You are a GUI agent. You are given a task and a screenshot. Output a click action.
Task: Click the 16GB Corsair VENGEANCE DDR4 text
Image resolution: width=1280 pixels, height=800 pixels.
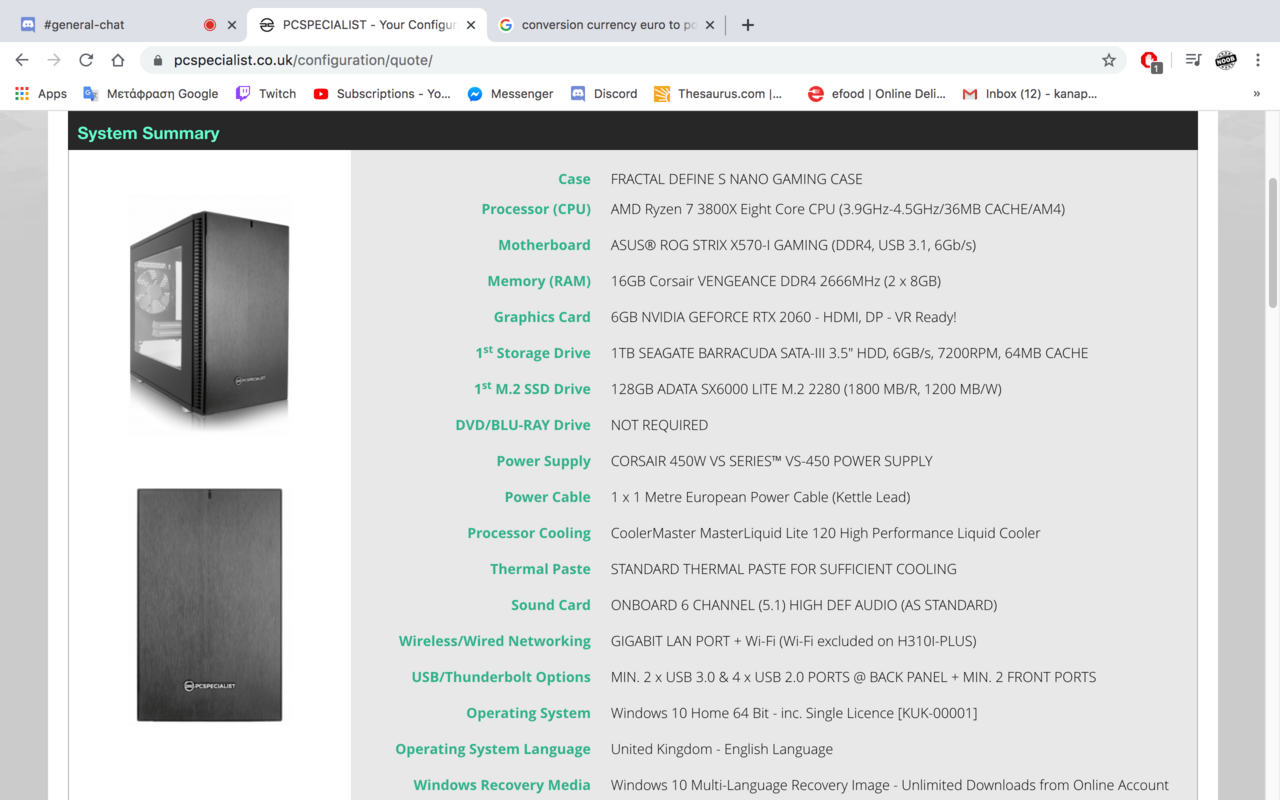776,281
